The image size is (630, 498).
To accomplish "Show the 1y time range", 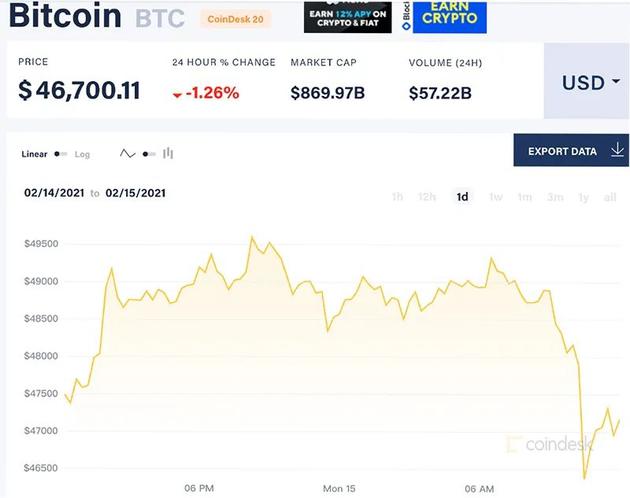I will pos(584,197).
